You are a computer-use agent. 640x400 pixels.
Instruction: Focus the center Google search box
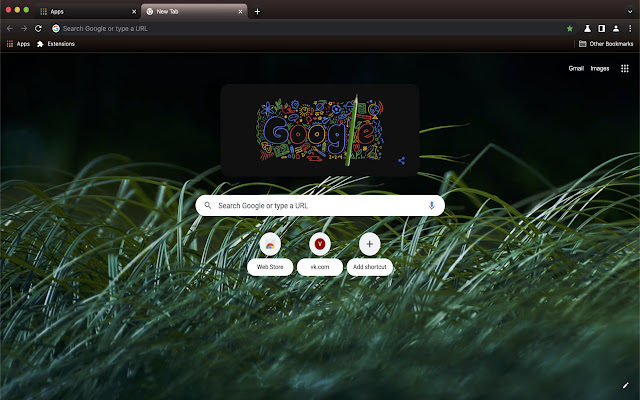coord(320,206)
